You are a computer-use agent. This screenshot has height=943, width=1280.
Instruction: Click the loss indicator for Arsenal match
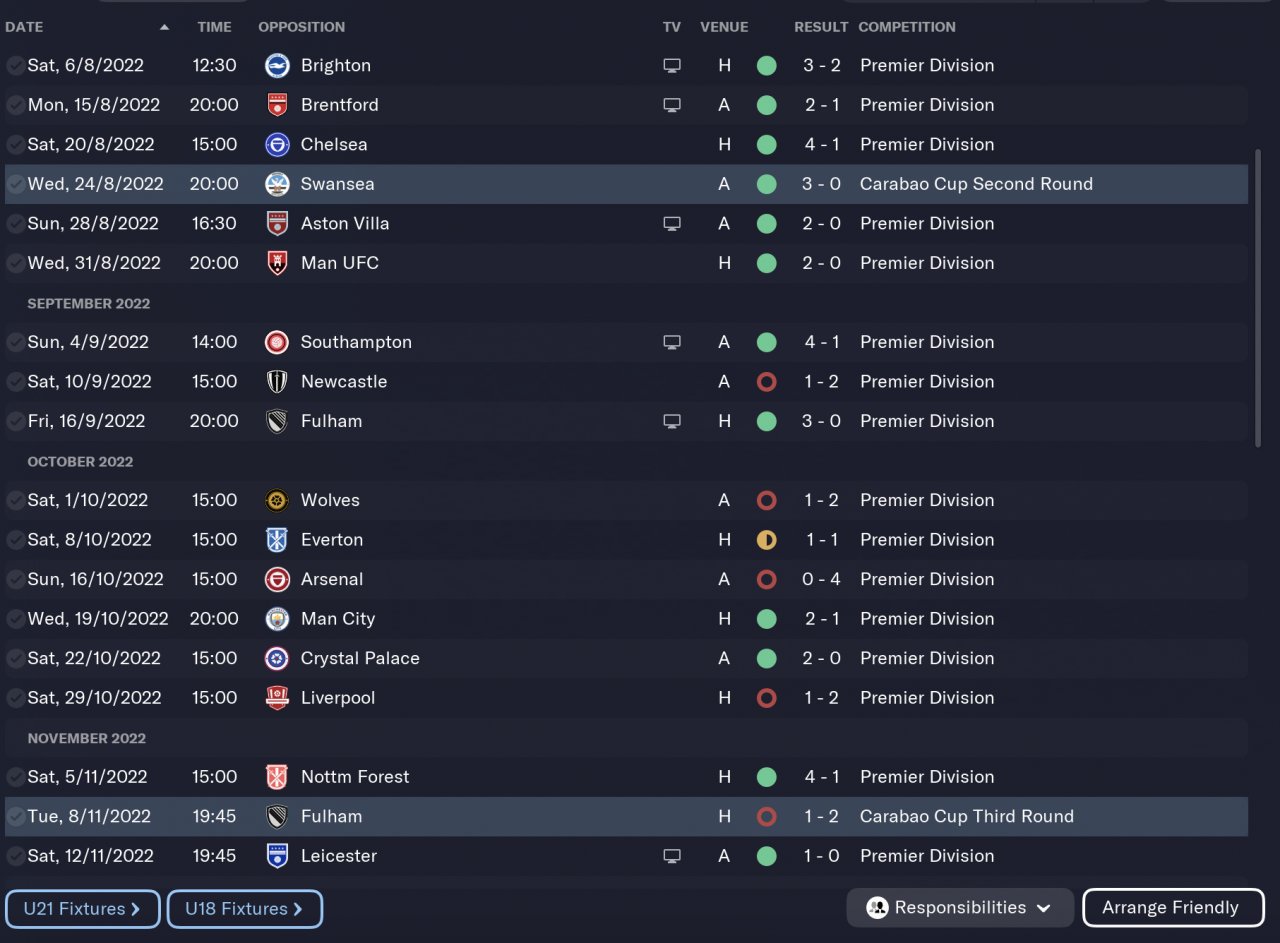(766, 579)
